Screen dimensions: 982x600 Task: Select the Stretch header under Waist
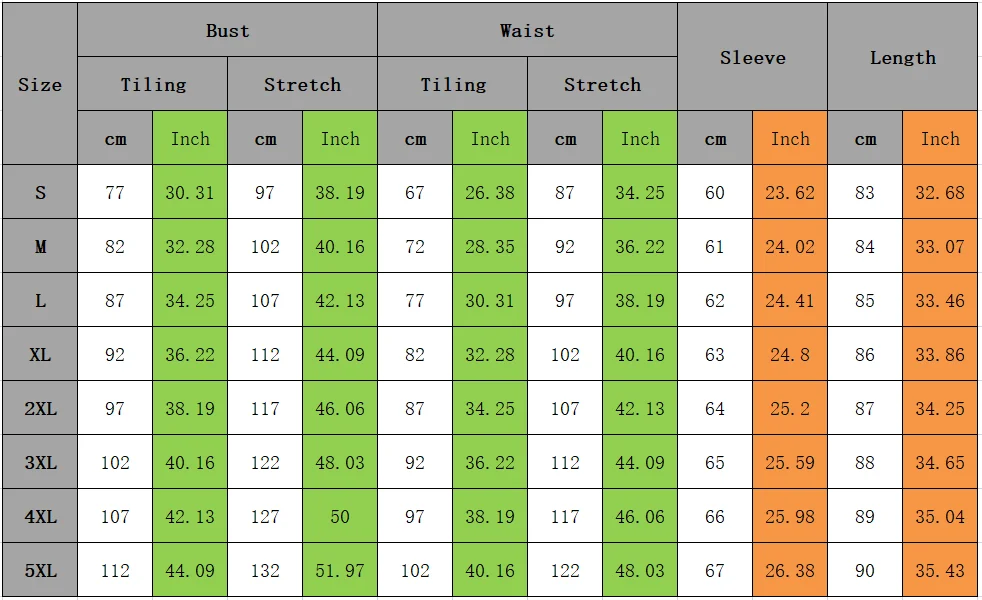pos(602,84)
